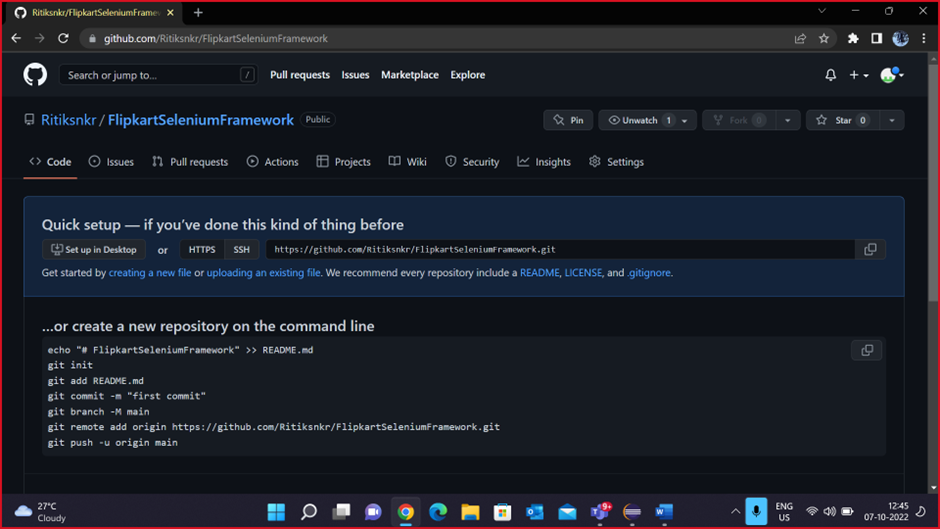Star the repository
The height and width of the screenshot is (529, 940).
click(x=843, y=120)
